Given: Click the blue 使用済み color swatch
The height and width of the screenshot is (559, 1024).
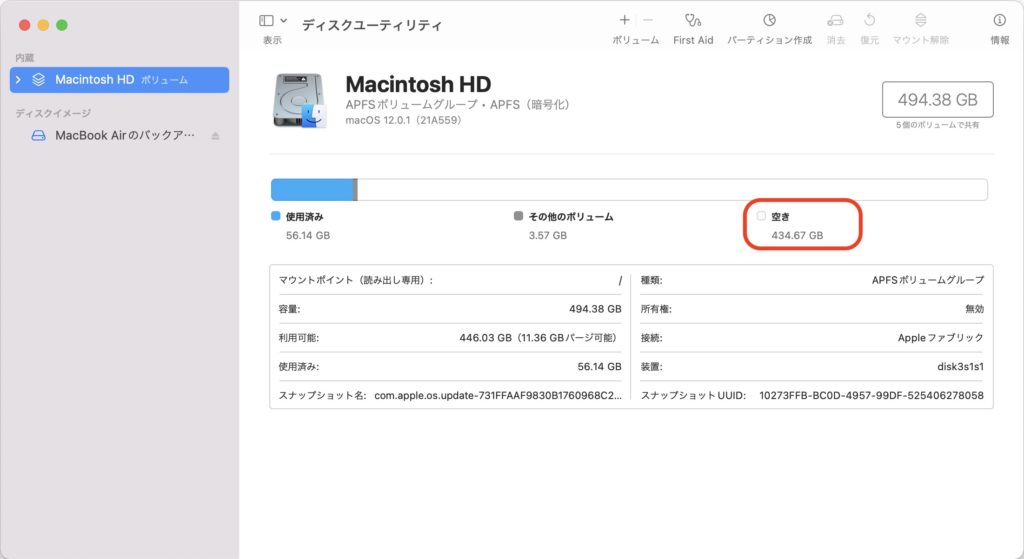Looking at the screenshot, I should pyautogui.click(x=276, y=216).
